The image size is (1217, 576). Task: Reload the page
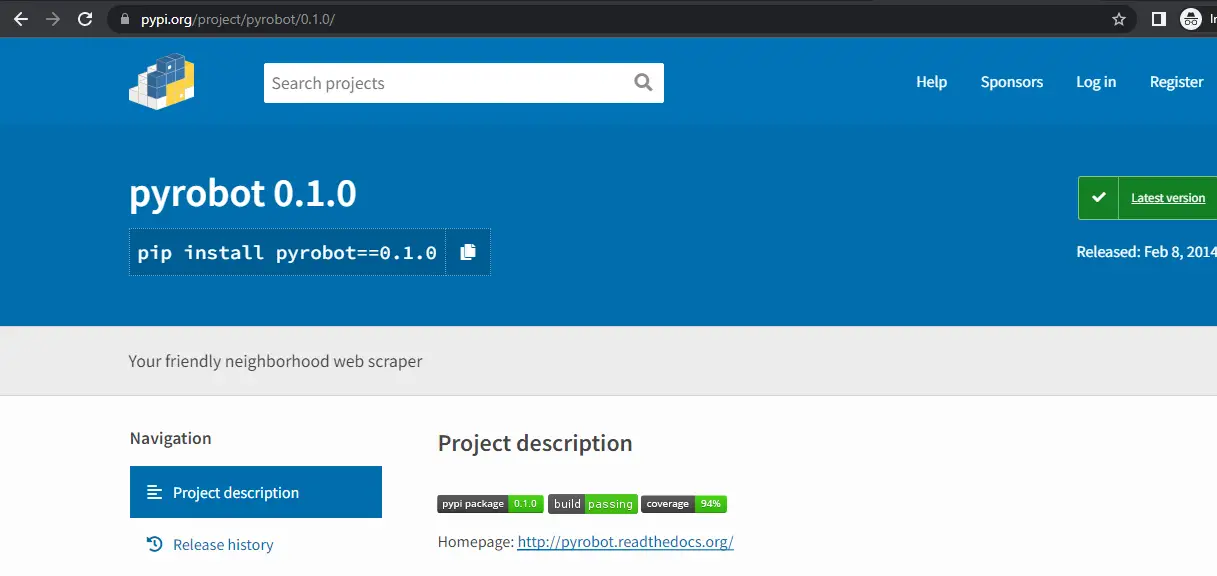click(x=85, y=19)
